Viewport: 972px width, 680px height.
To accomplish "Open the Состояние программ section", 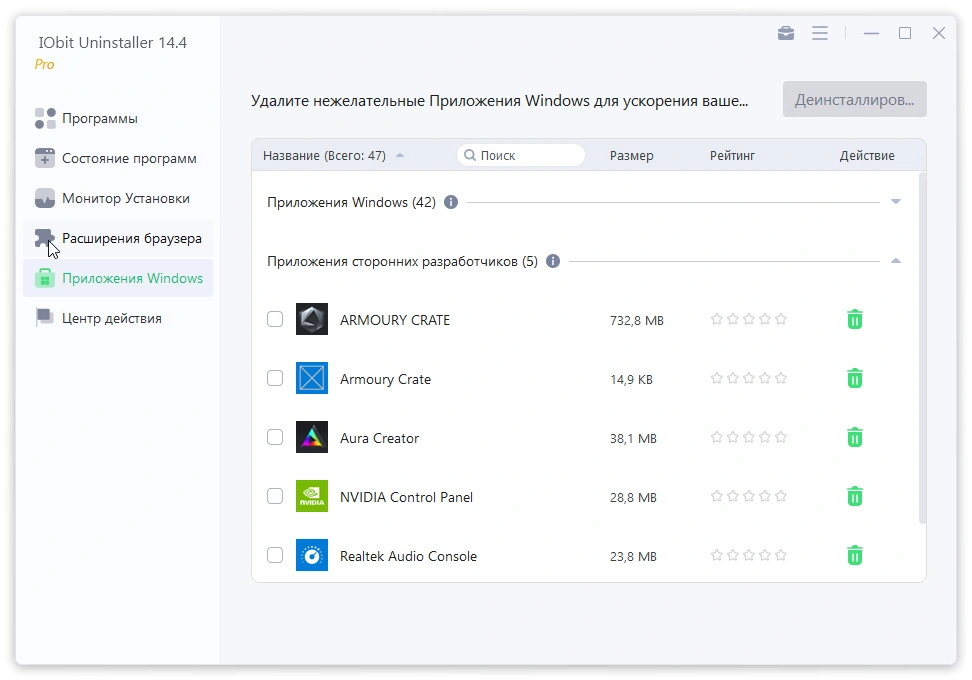I will coord(118,158).
